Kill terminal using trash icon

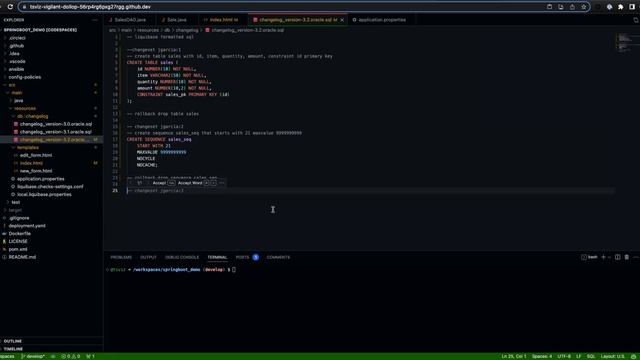click(627, 257)
